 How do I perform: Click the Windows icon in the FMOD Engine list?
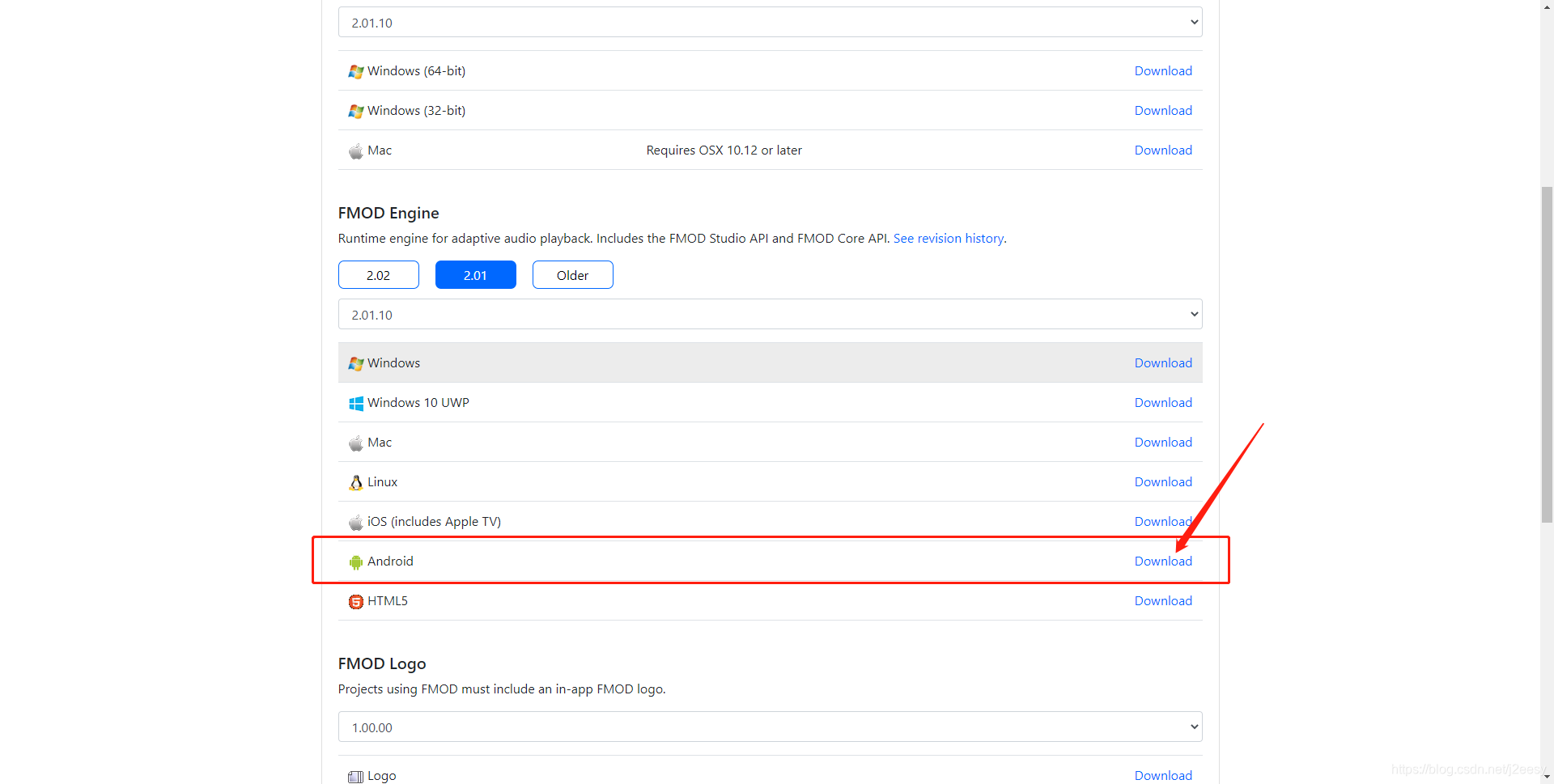pyautogui.click(x=356, y=363)
